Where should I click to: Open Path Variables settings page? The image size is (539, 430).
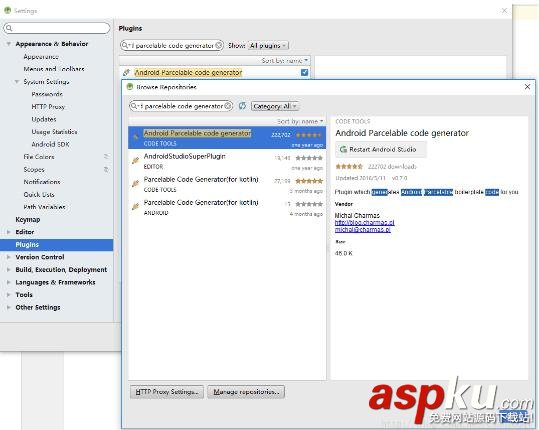tap(44, 207)
